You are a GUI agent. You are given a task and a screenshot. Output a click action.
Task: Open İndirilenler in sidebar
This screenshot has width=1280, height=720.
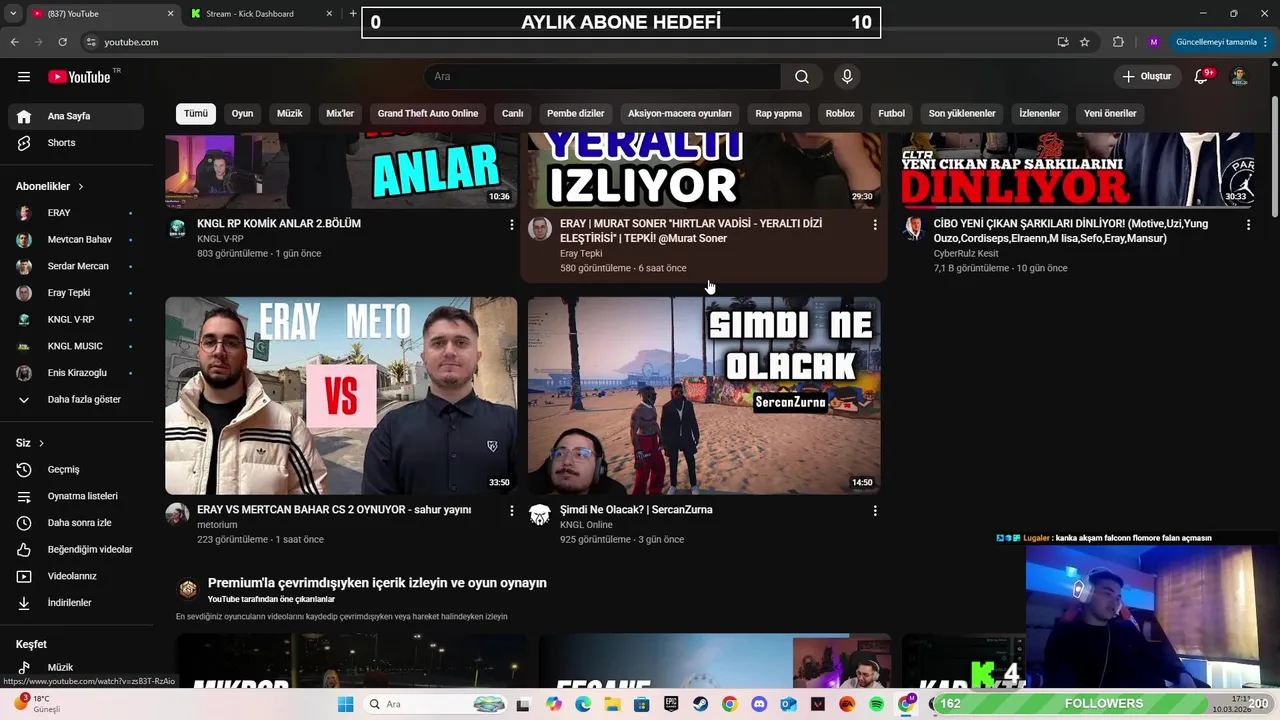[x=76, y=603]
